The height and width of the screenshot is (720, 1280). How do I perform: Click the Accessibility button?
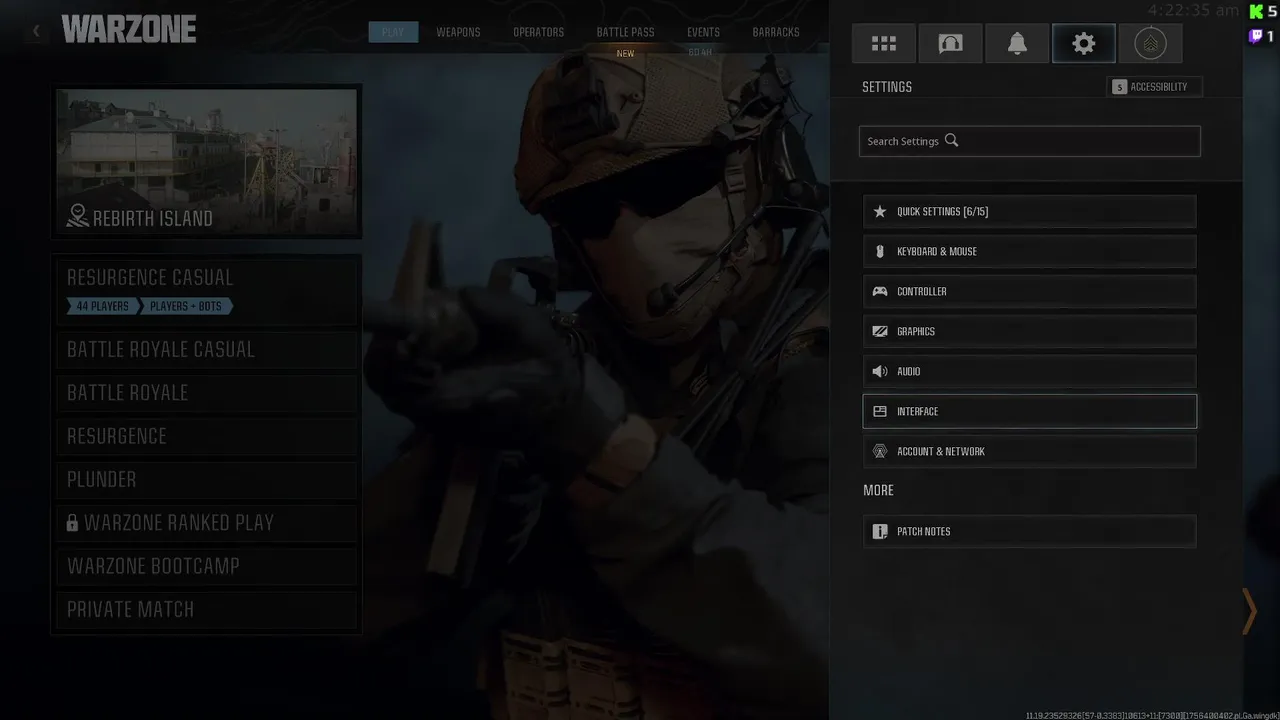tap(1155, 87)
